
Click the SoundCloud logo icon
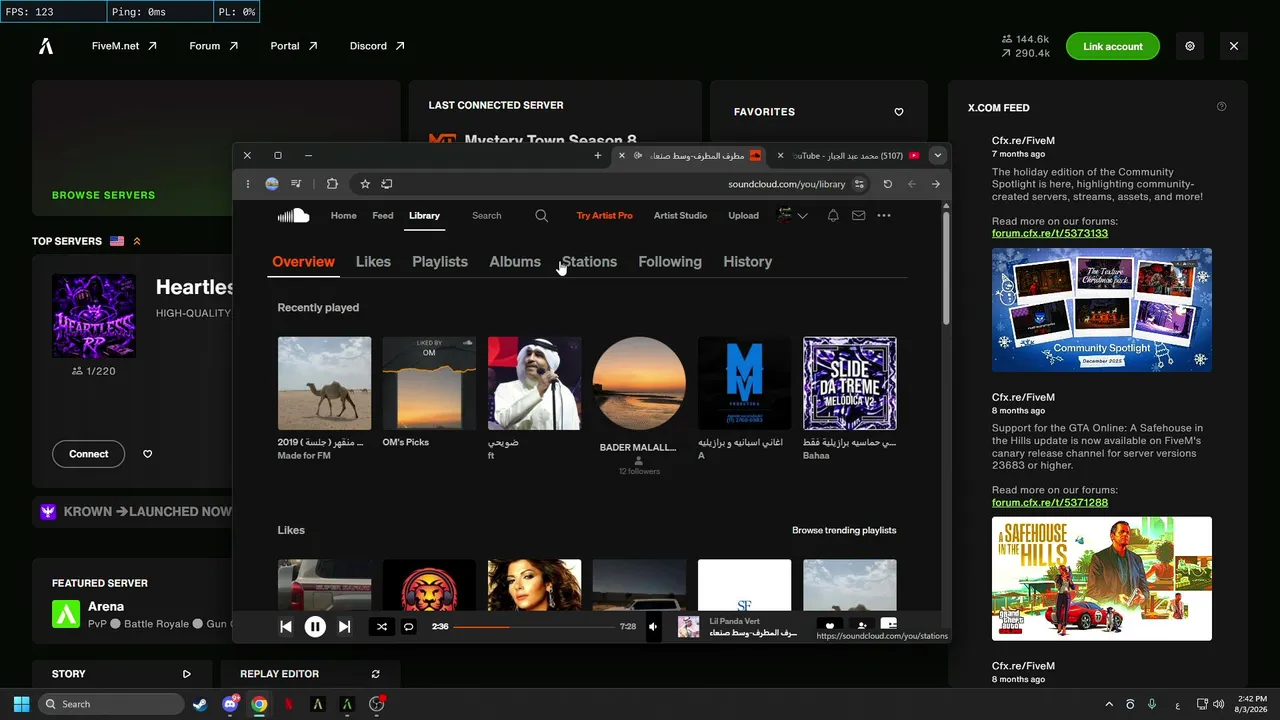293,215
